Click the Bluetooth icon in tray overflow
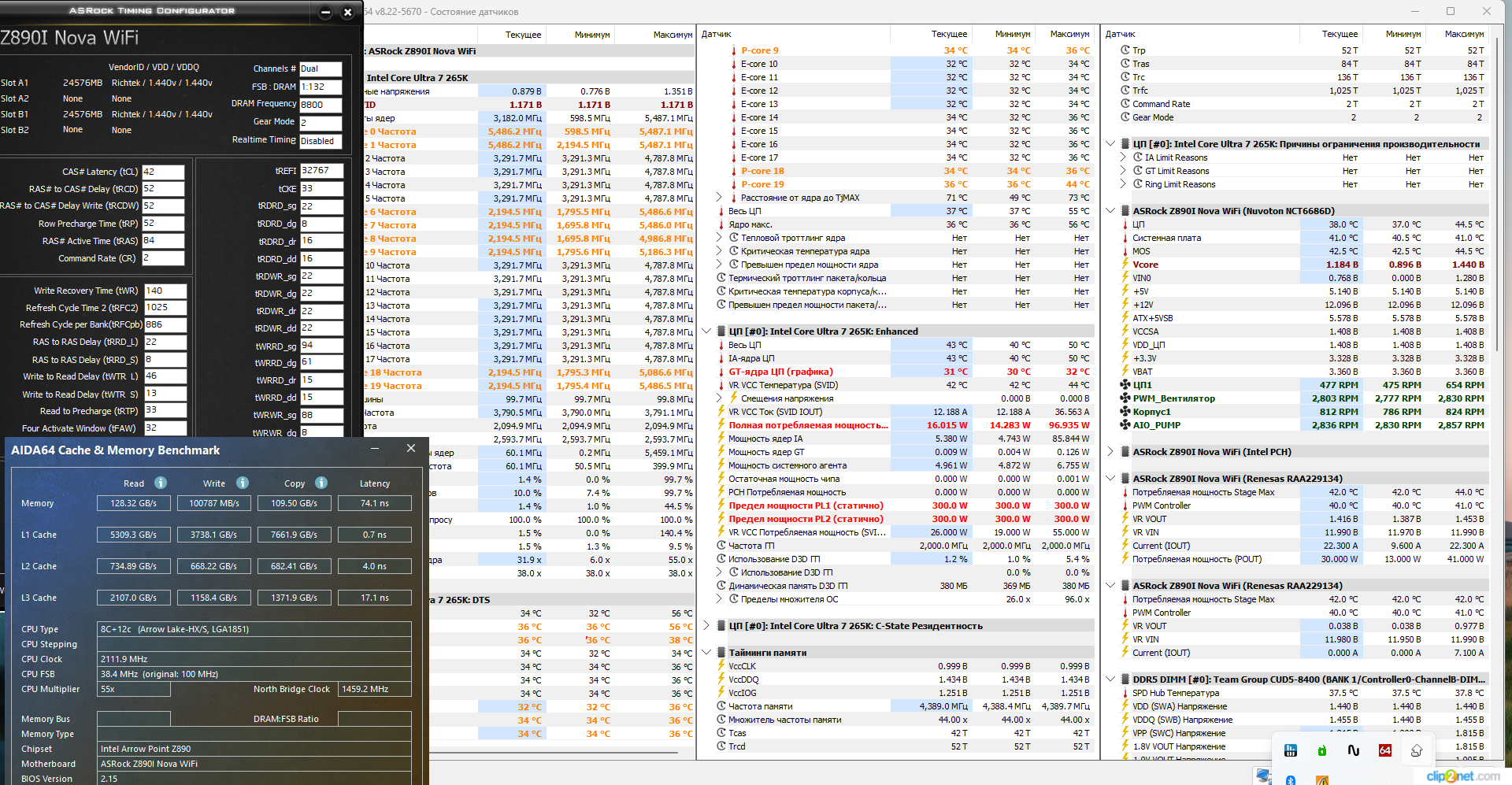 [x=1291, y=779]
